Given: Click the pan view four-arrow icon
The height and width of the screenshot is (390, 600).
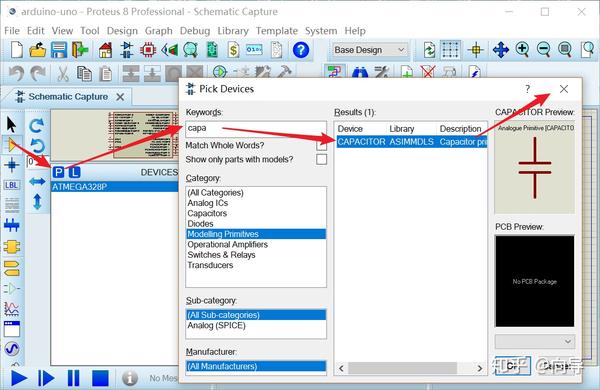Looking at the screenshot, I should coord(501,50).
